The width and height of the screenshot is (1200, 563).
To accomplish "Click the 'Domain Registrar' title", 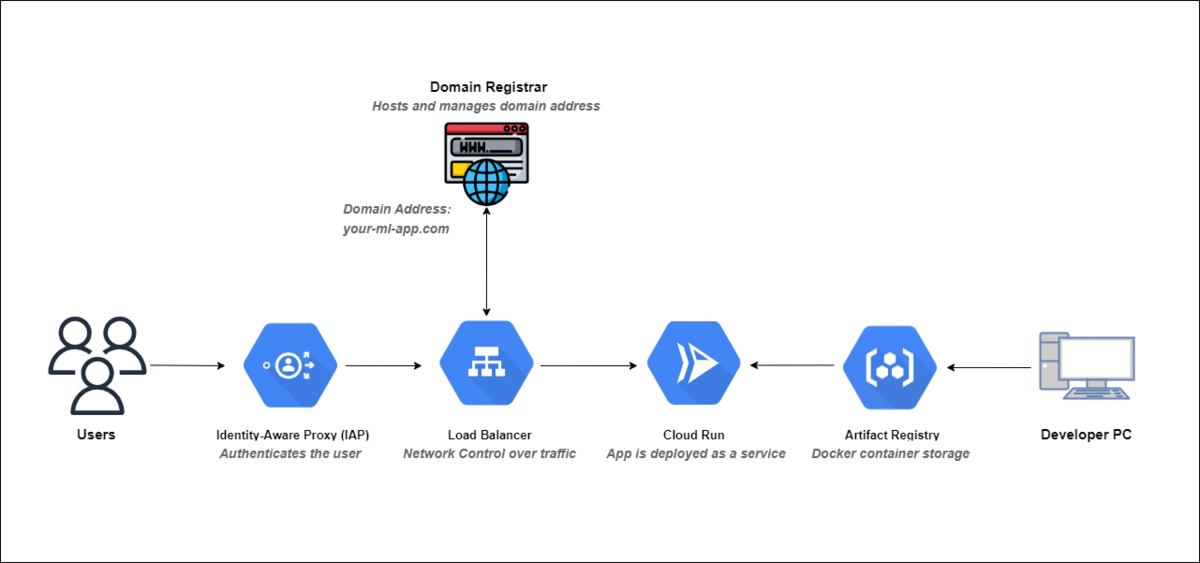I will pyautogui.click(x=488, y=87).
